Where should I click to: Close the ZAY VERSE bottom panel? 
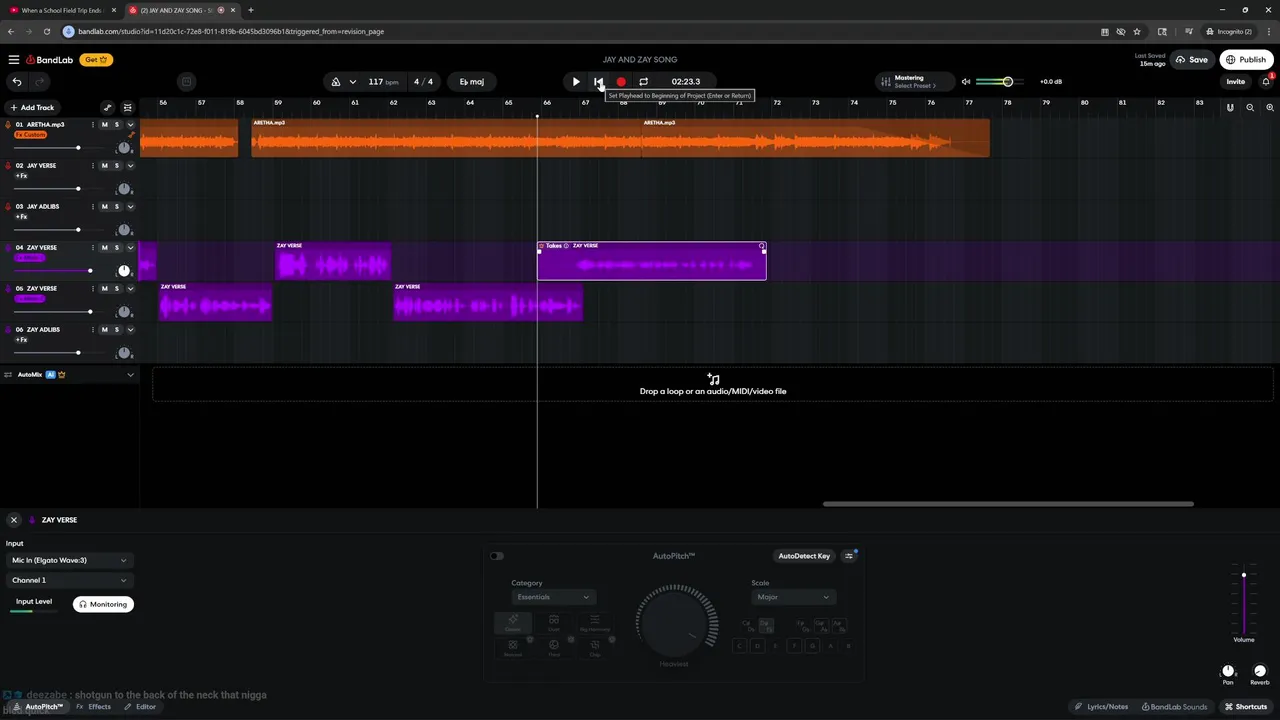[x=14, y=520]
